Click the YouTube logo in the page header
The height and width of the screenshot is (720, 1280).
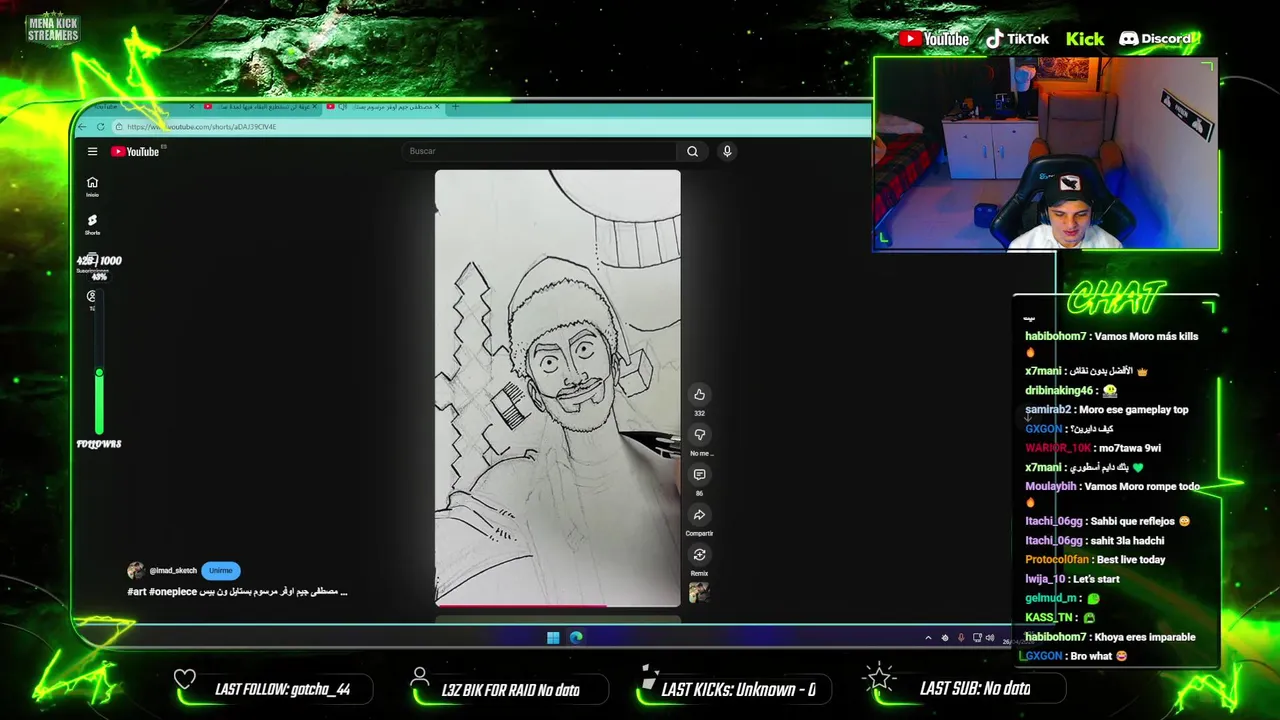(x=135, y=151)
